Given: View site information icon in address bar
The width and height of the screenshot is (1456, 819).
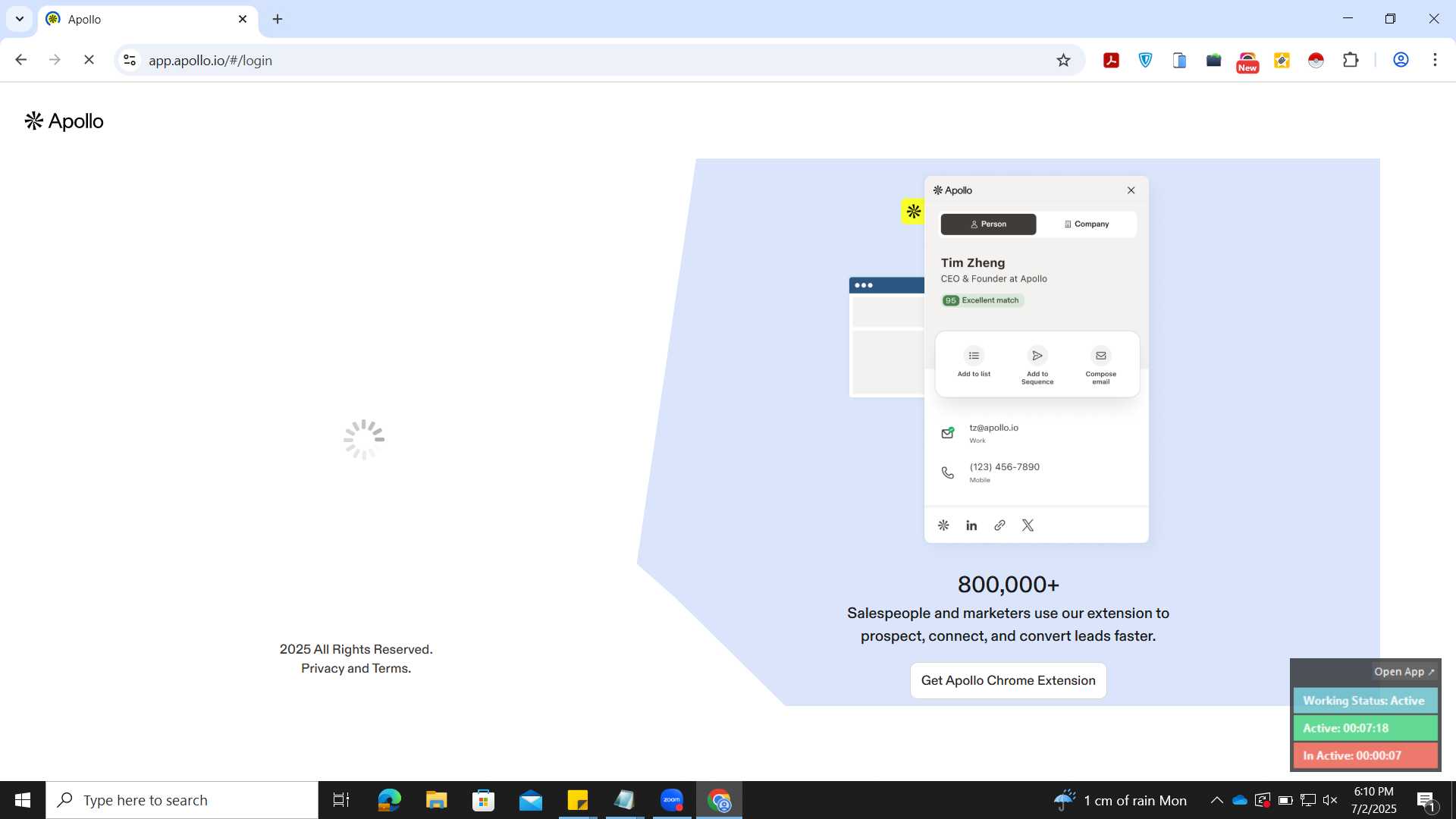Looking at the screenshot, I should tap(130, 60).
